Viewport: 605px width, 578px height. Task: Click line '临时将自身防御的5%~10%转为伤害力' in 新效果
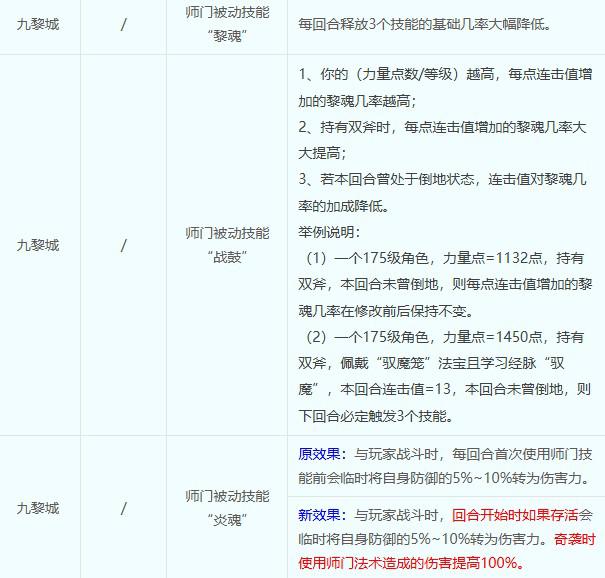[419, 539]
